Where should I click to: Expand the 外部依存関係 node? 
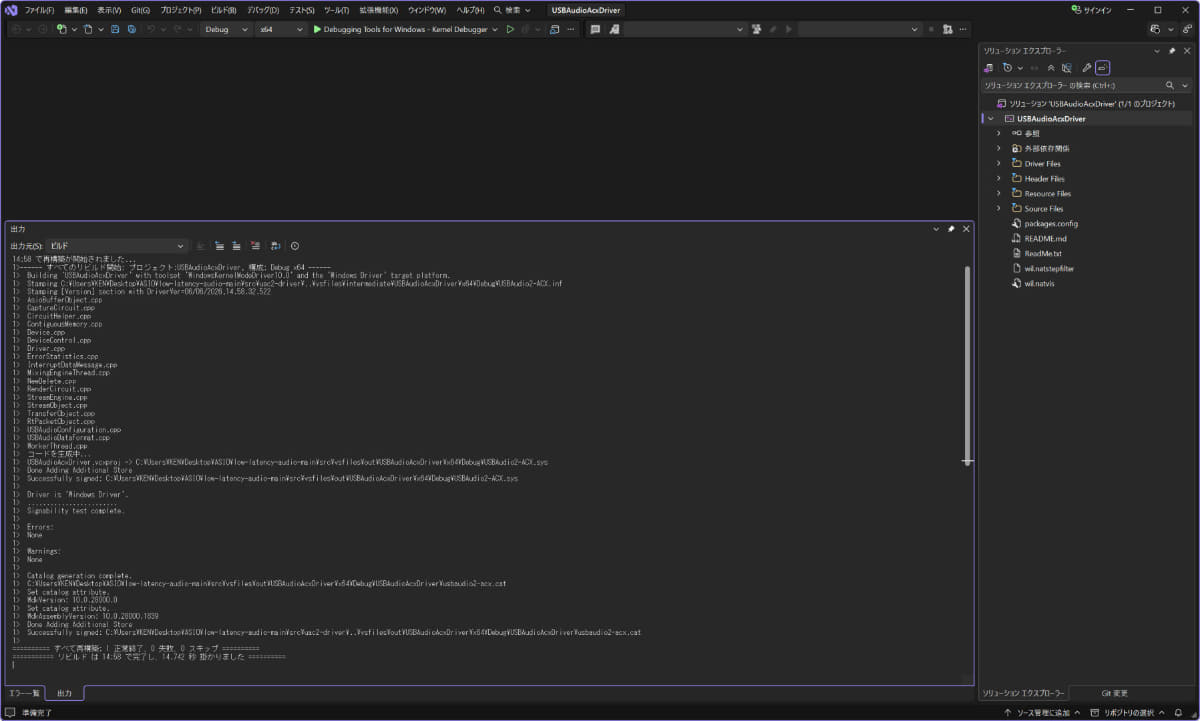(x=998, y=149)
